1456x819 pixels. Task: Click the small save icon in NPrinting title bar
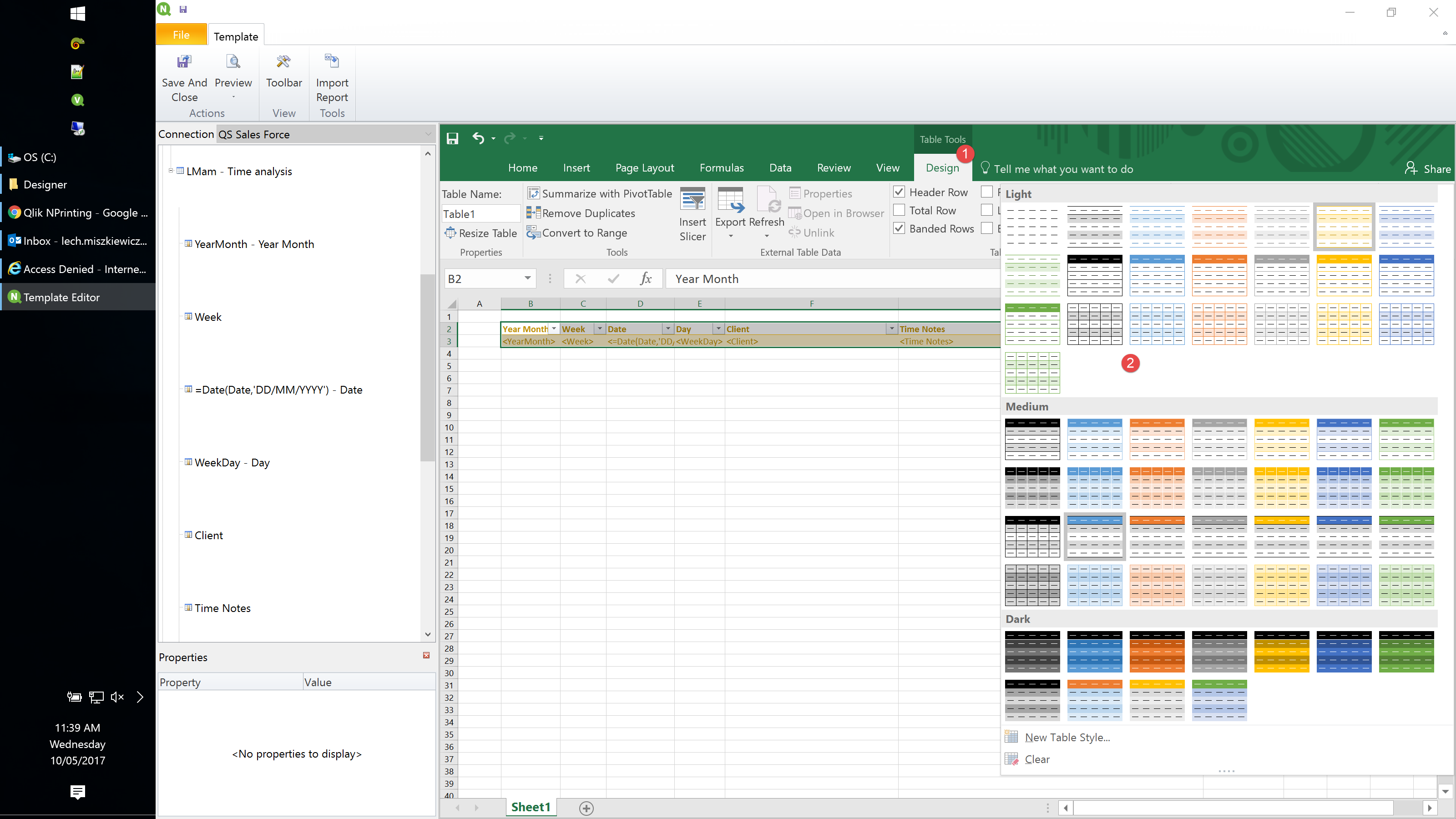pyautogui.click(x=183, y=10)
